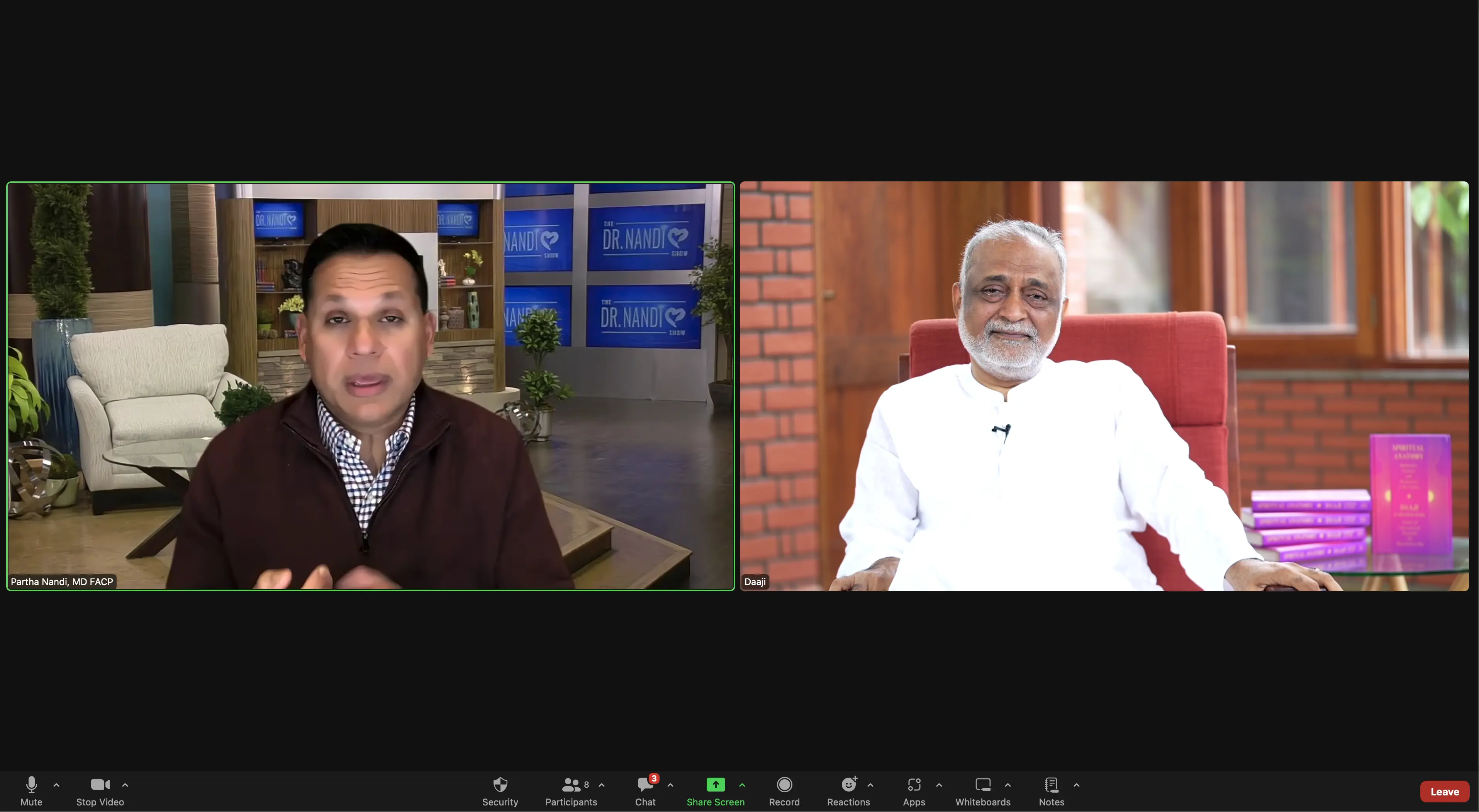1479x812 pixels.
Task: Open the Participants panel
Action: (x=571, y=791)
